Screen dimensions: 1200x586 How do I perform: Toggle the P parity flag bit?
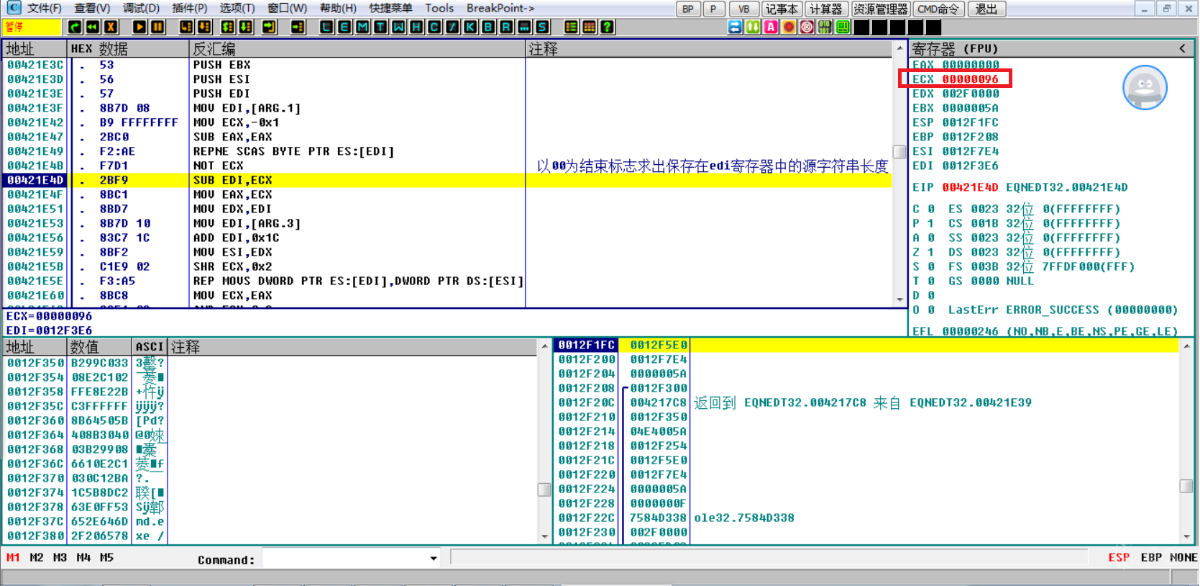931,224
